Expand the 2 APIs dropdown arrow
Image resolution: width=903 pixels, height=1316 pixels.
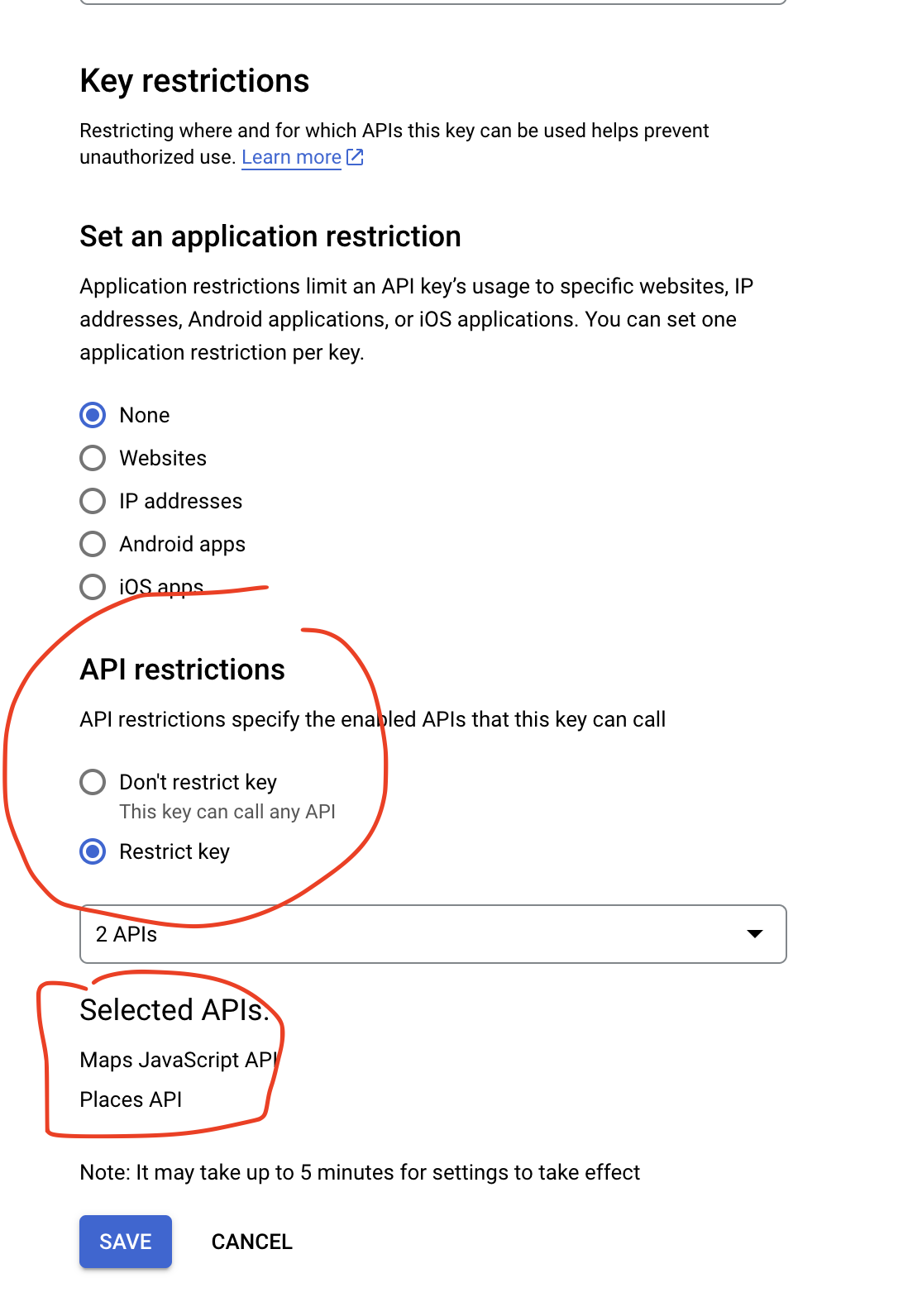[754, 934]
